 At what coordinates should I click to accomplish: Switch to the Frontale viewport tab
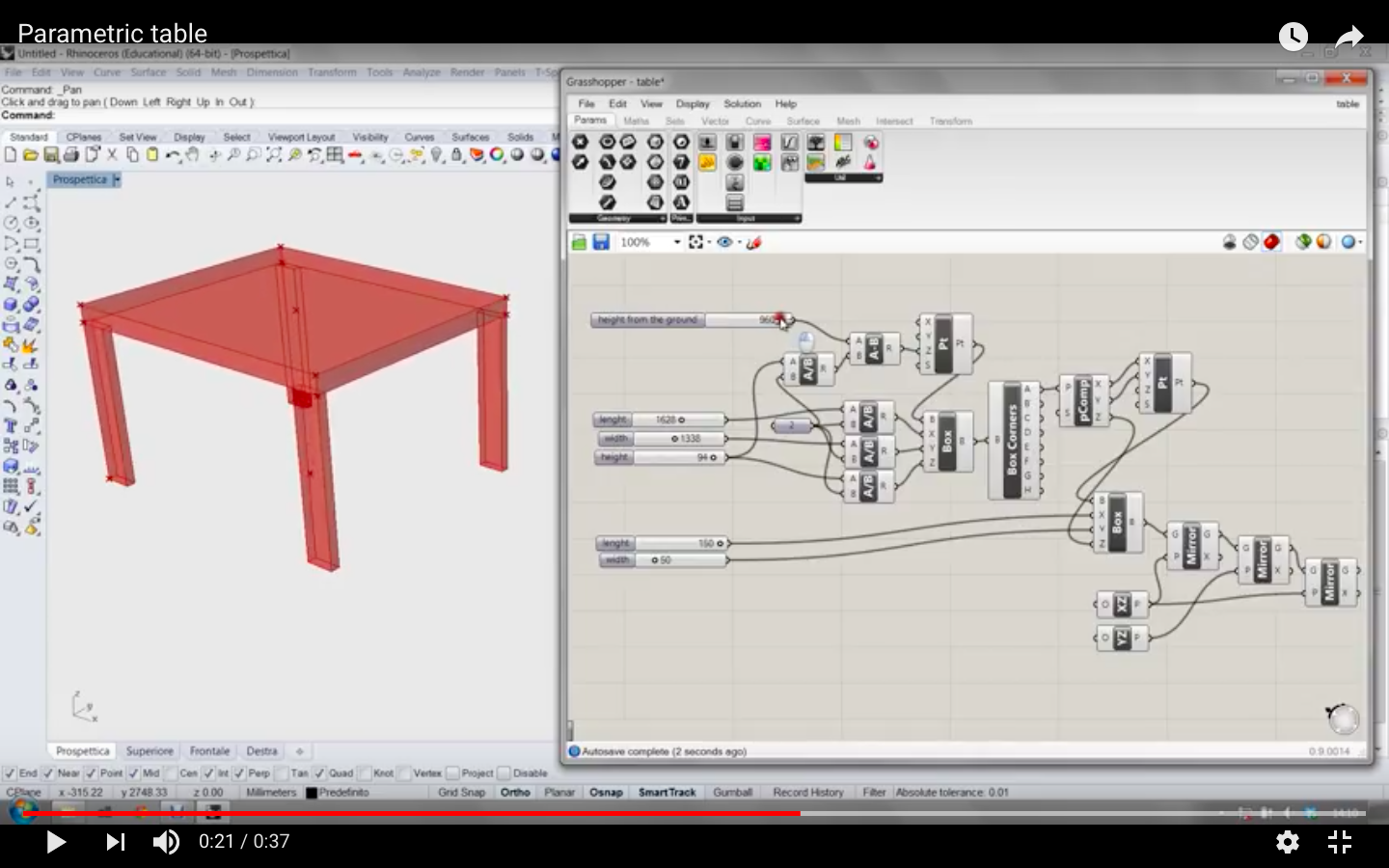(x=209, y=750)
